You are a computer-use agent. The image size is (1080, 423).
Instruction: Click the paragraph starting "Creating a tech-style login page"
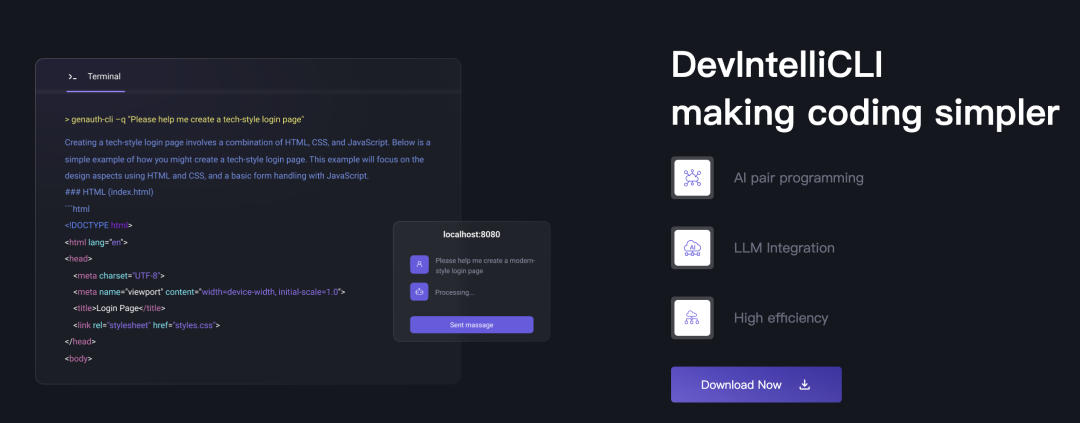point(248,159)
